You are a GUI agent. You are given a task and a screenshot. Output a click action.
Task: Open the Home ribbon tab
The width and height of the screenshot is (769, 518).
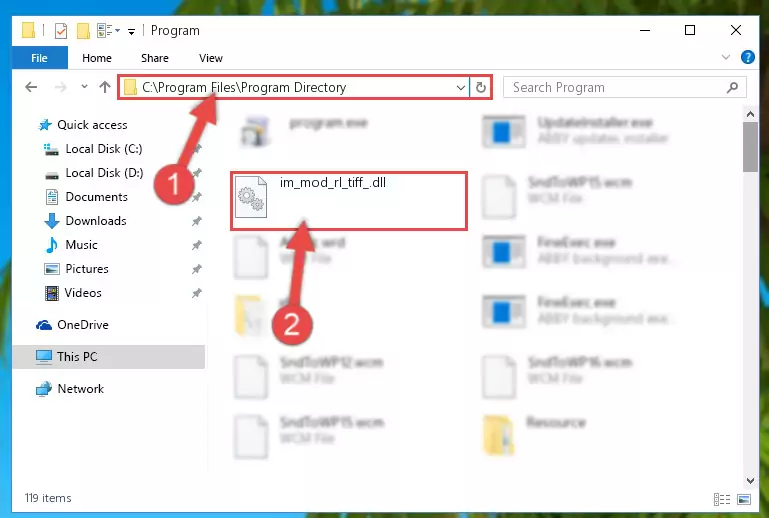(x=97, y=58)
